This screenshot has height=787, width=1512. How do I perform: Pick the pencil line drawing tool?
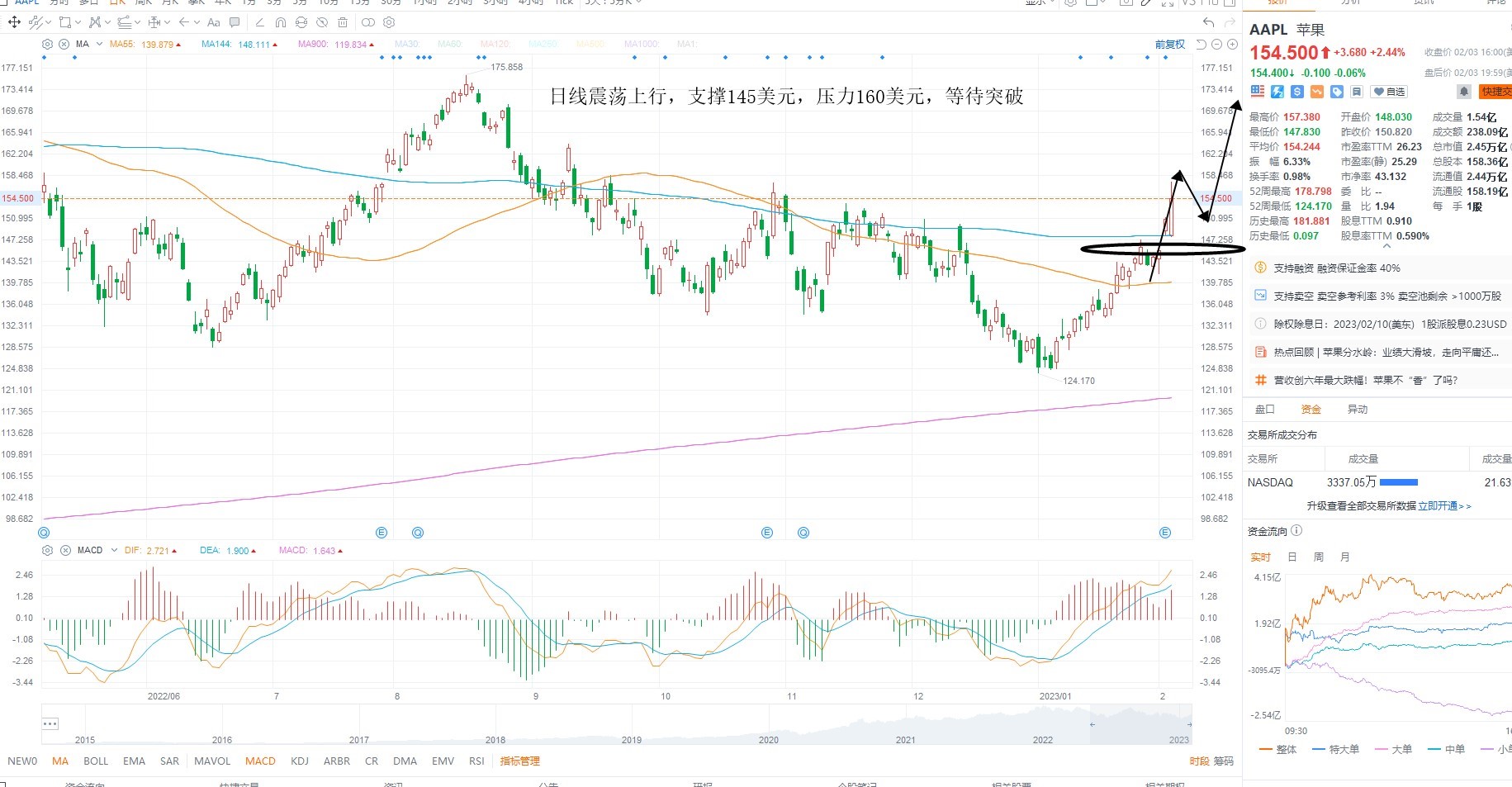click(x=260, y=22)
